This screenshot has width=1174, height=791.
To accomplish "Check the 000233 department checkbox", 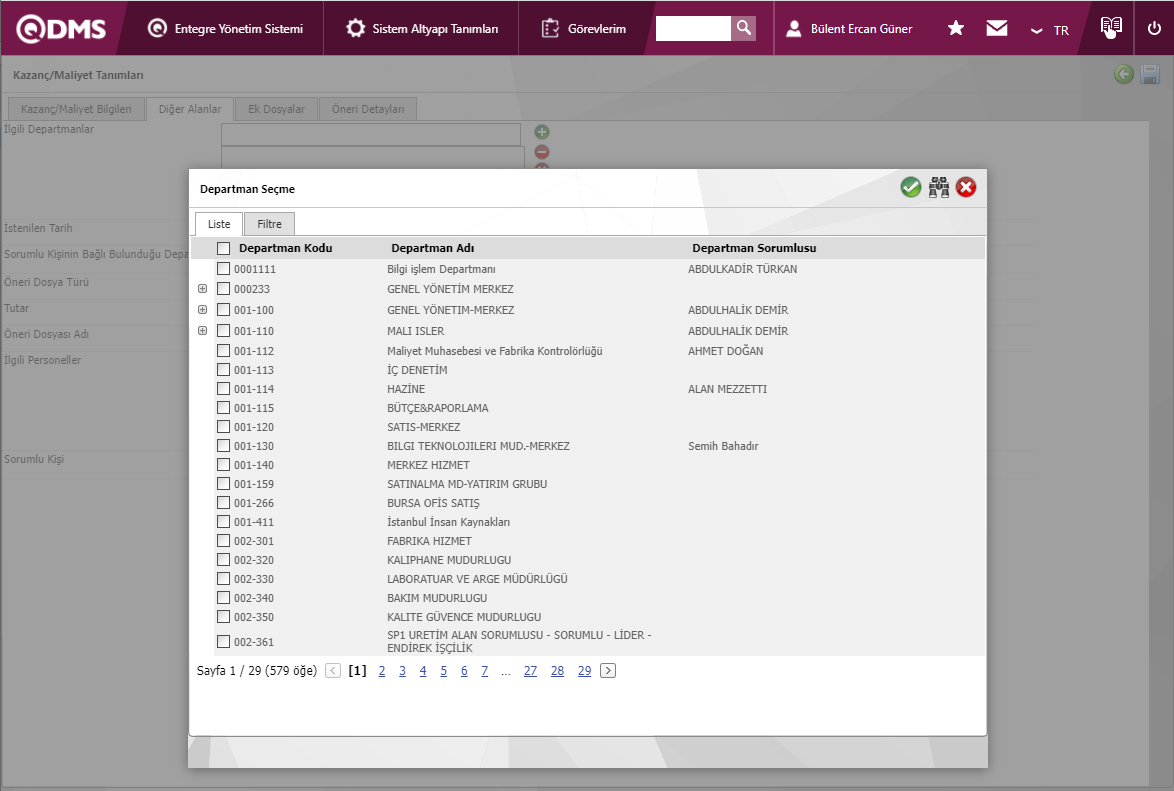I will (x=223, y=288).
